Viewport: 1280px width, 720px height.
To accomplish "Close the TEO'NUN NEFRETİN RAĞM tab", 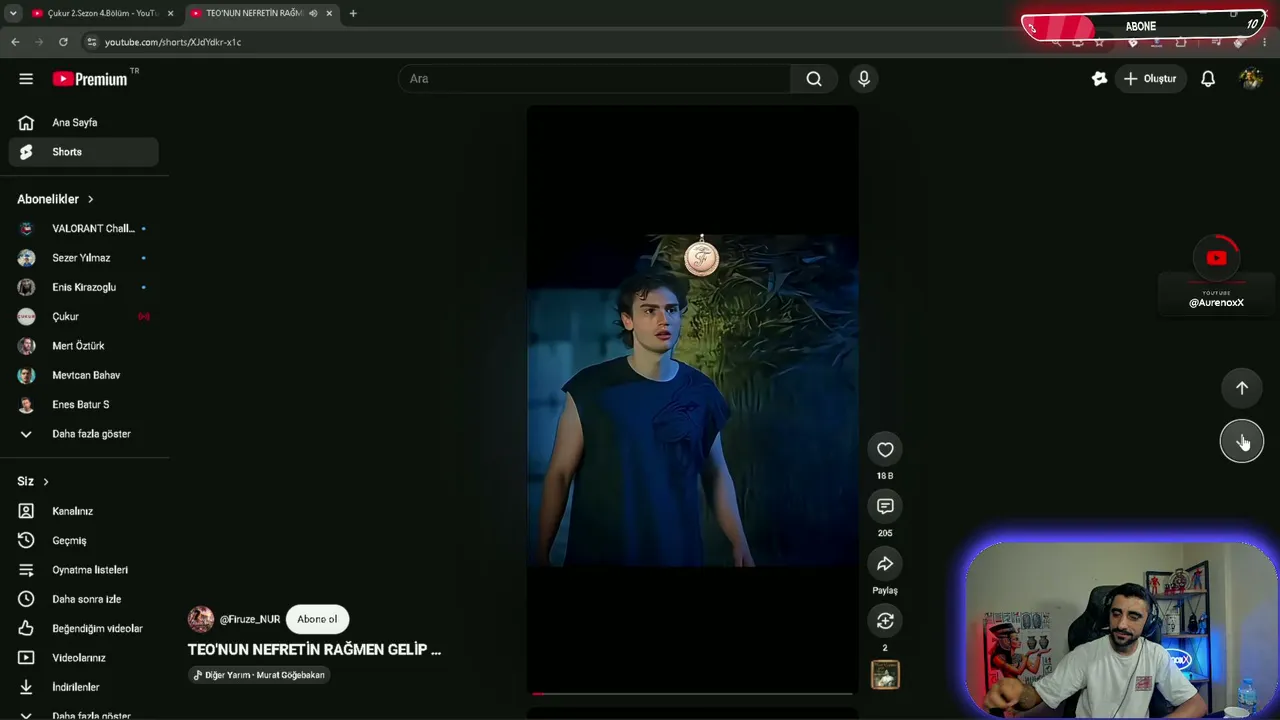I will 329,13.
